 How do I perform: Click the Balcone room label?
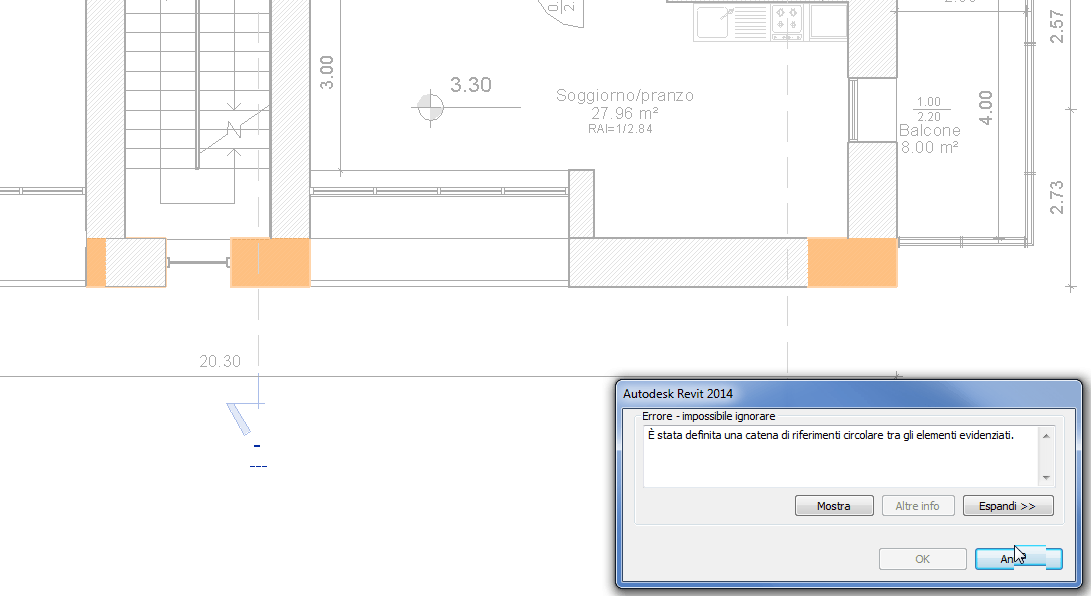[930, 131]
